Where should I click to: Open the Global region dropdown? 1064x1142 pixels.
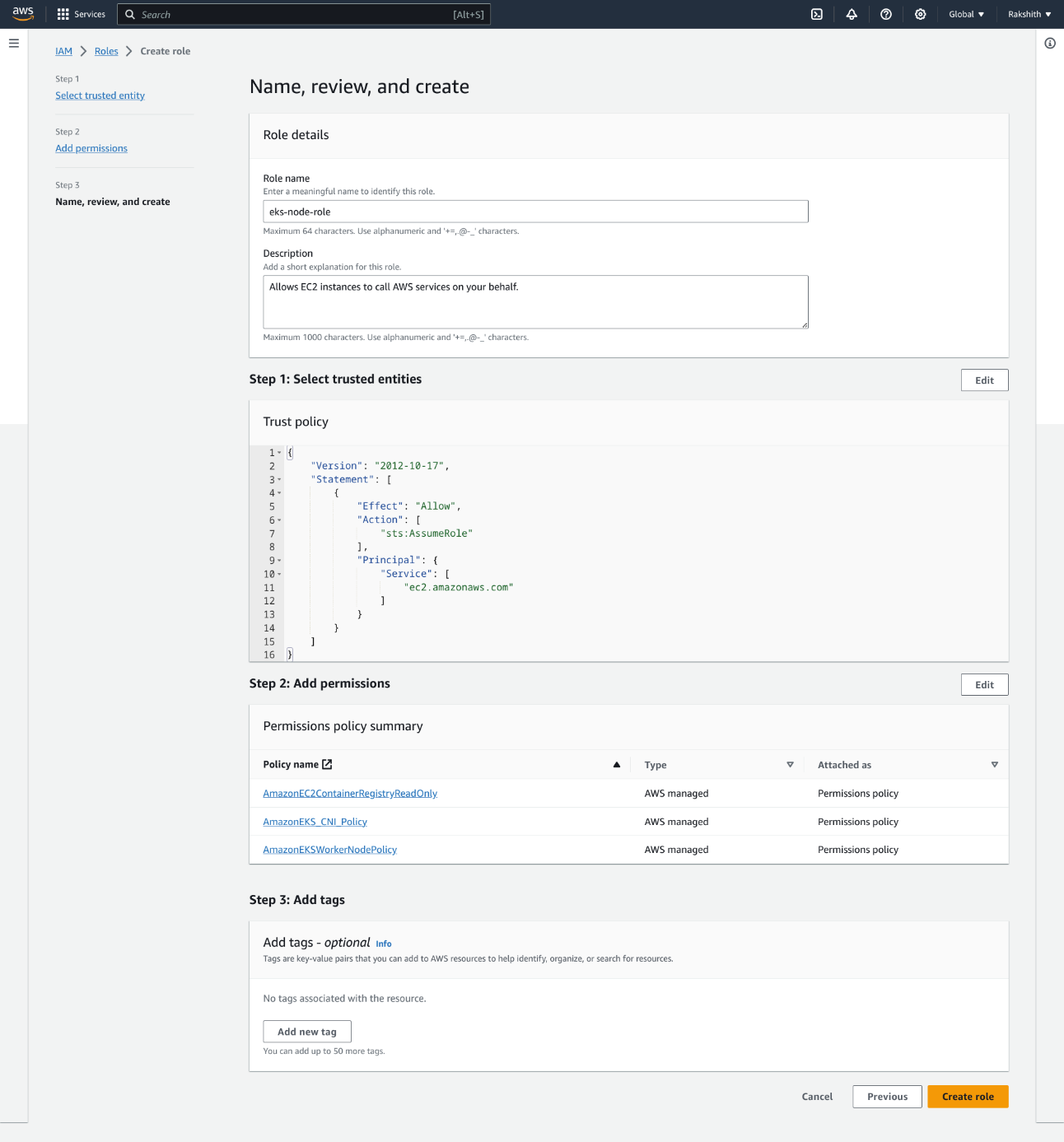(967, 14)
